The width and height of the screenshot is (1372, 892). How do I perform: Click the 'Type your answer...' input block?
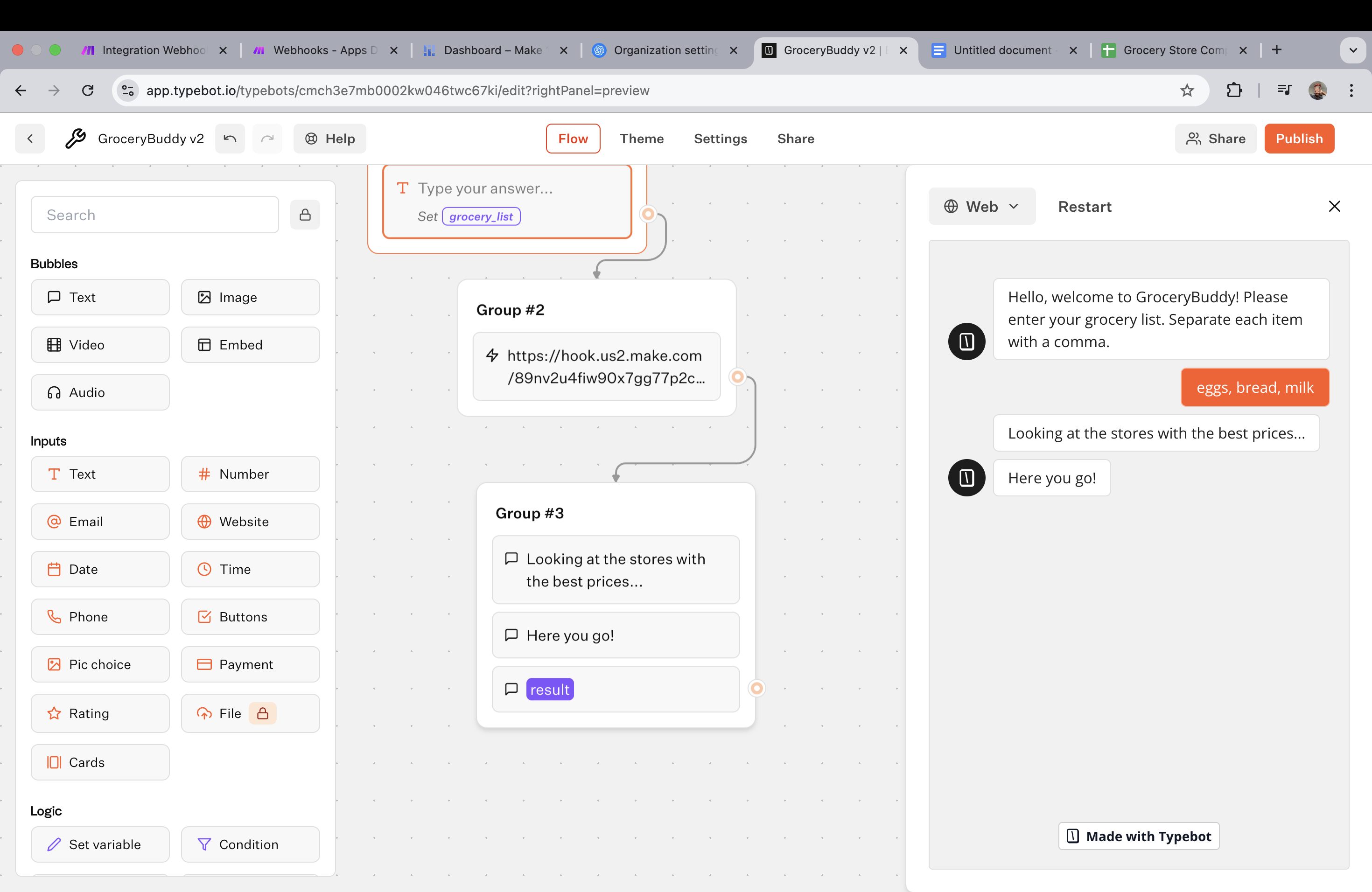pyautogui.click(x=507, y=202)
